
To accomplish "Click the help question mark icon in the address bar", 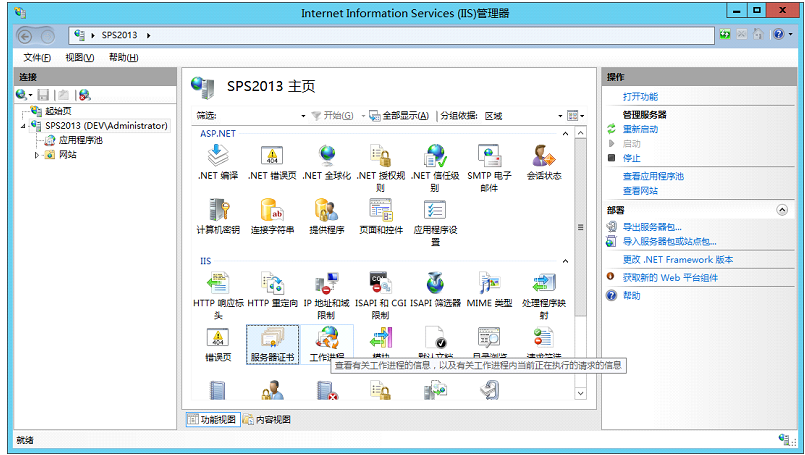I will [779, 34].
